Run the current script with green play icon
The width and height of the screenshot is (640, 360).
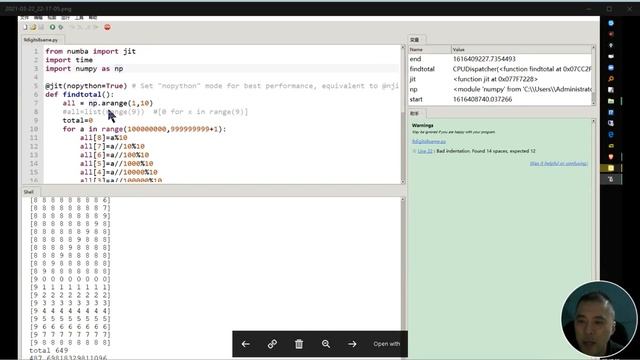click(52, 27)
